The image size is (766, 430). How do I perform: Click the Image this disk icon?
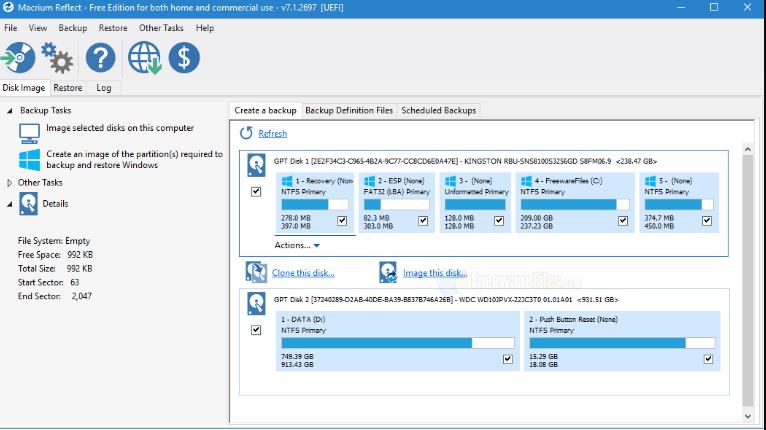388,273
